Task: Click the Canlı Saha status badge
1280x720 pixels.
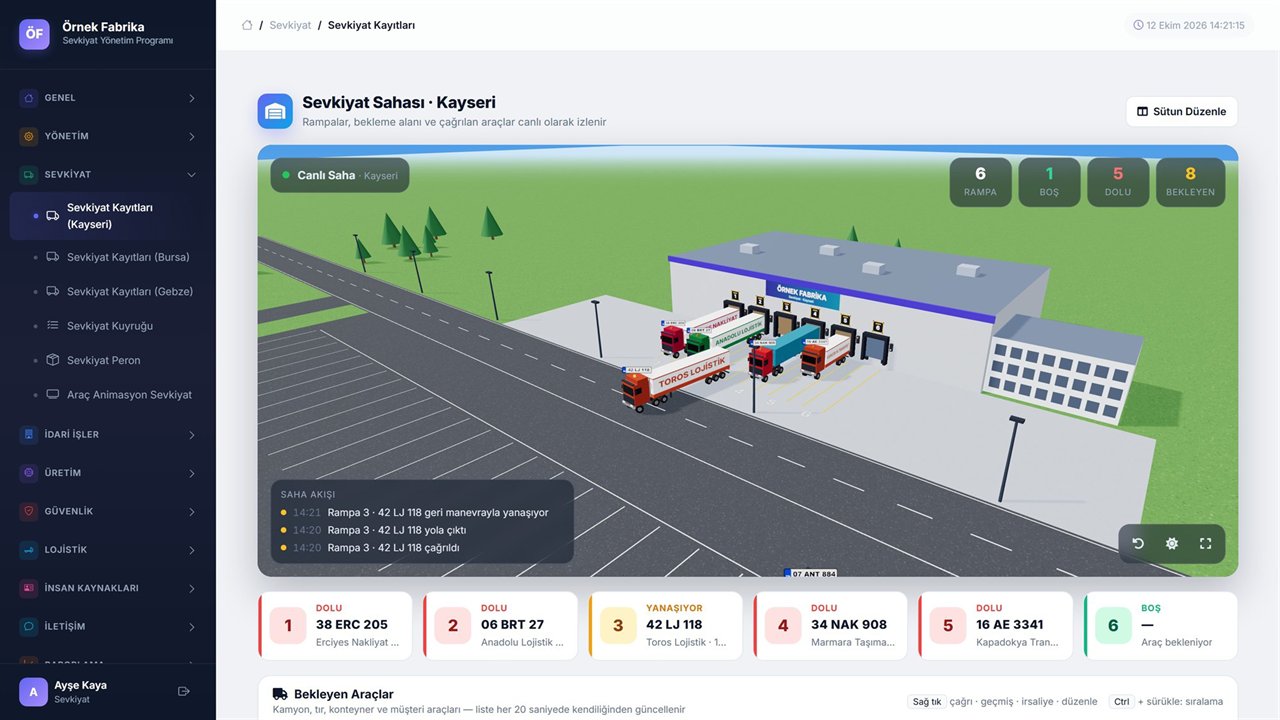Action: 340,175
